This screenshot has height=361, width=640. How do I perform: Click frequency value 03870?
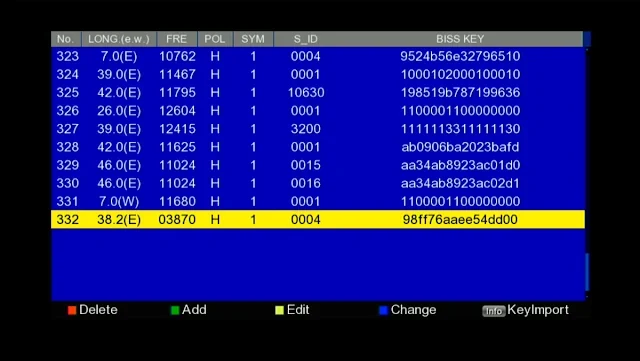tap(177, 219)
